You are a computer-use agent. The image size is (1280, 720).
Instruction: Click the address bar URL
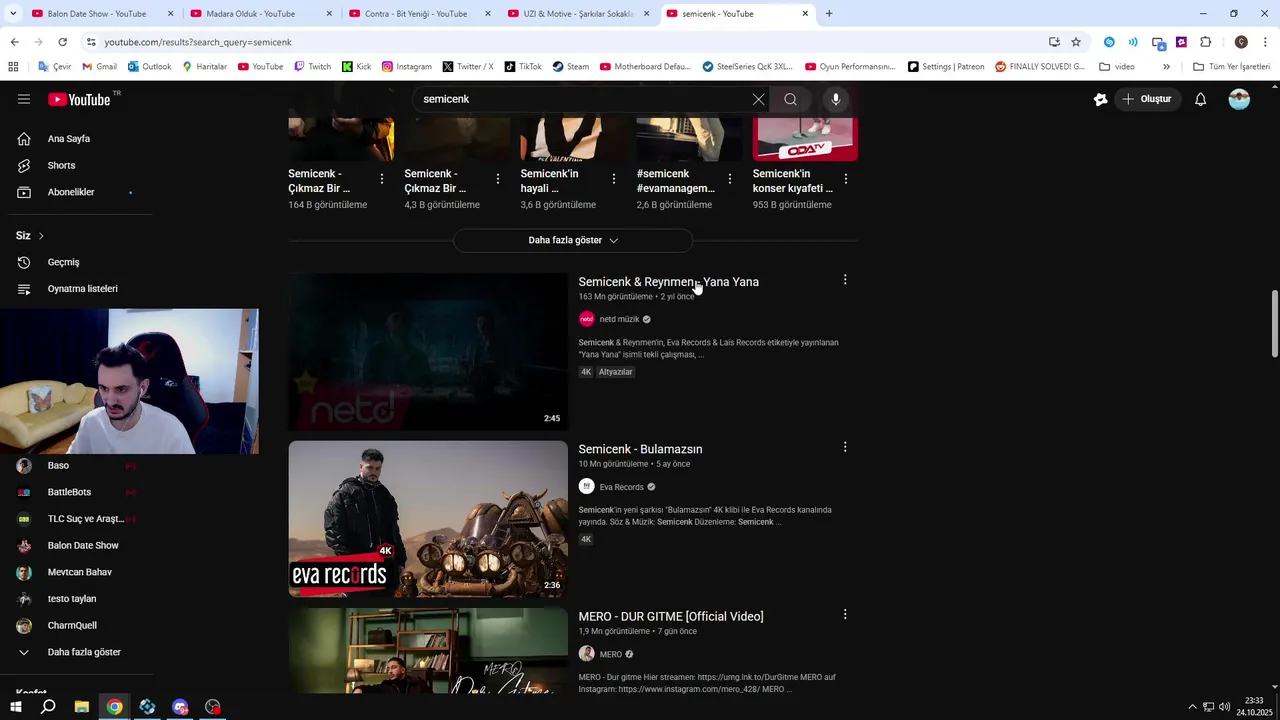(198, 42)
